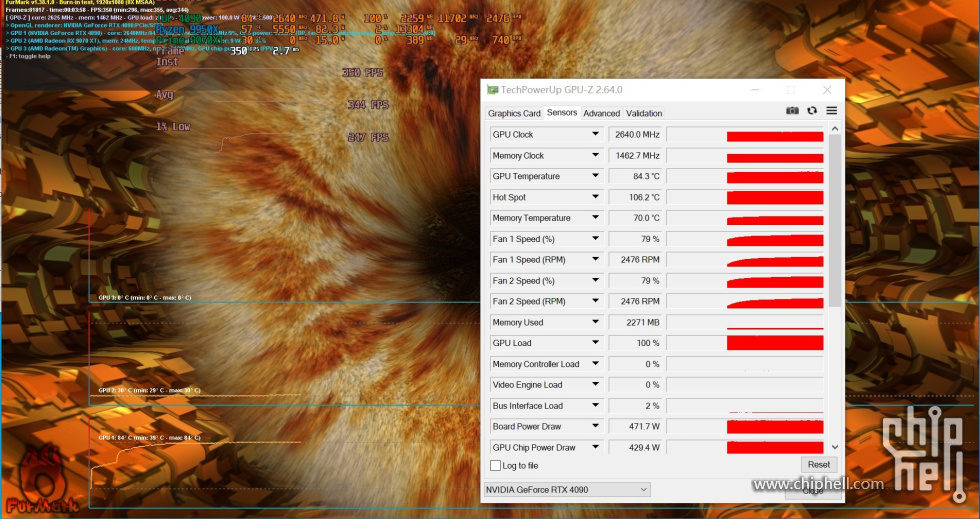This screenshot has width=980, height=519.
Task: Click the sensor list scroll-down arrow
Action: pos(835,447)
